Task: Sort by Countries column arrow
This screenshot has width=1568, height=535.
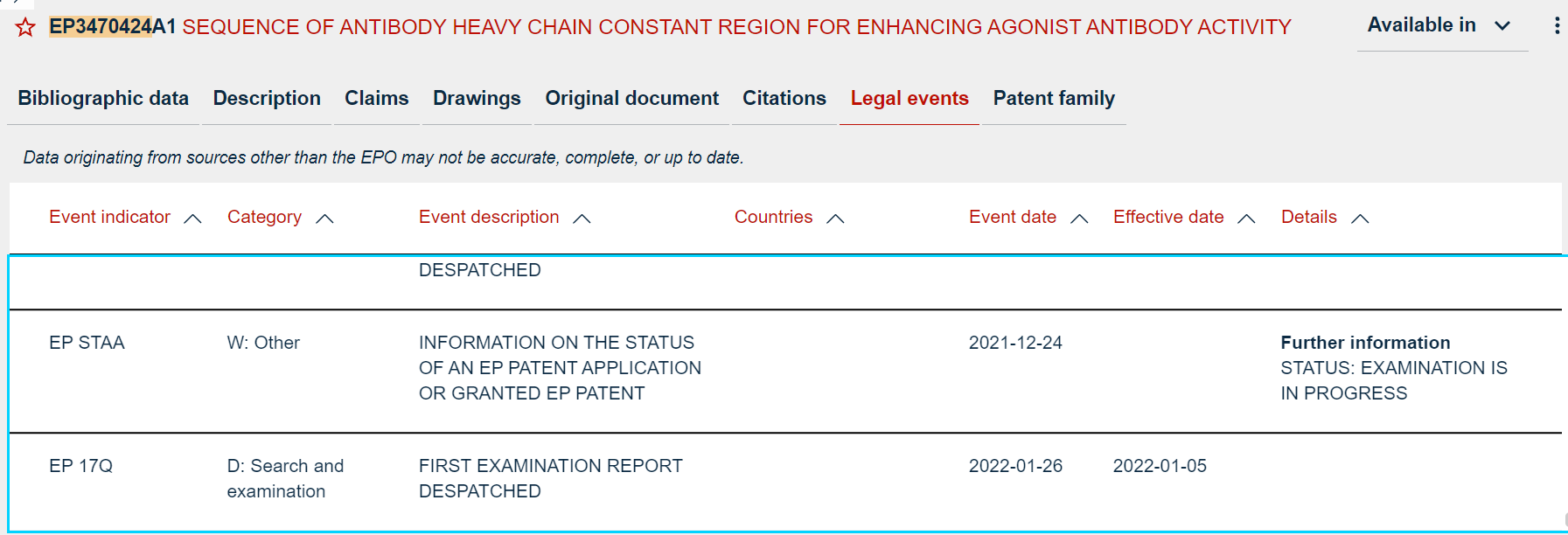Action: (x=835, y=219)
